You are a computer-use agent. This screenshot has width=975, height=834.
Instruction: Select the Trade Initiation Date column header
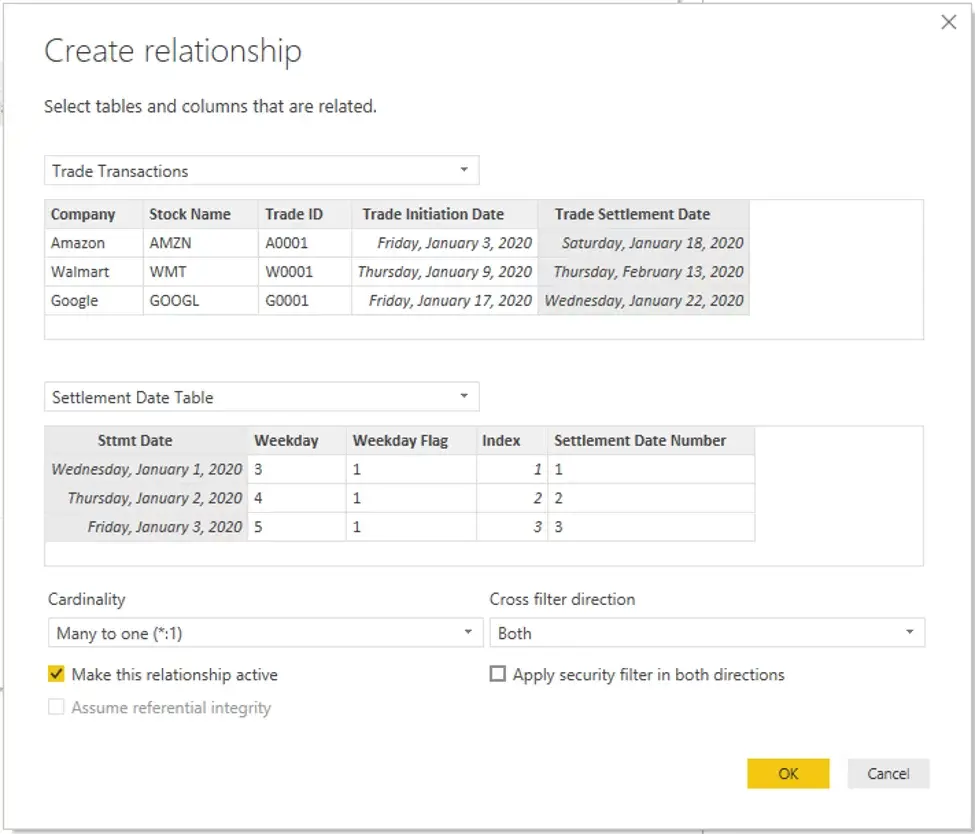(445, 215)
